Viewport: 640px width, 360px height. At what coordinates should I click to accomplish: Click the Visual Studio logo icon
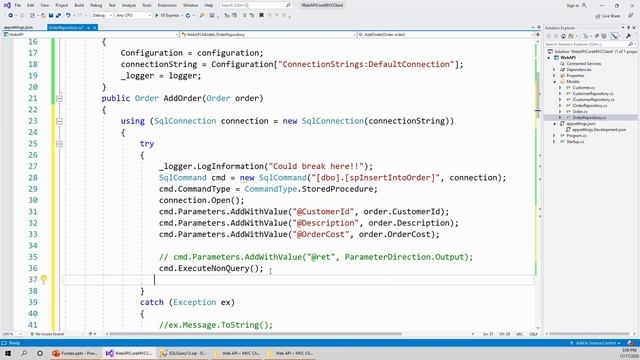(7, 5)
